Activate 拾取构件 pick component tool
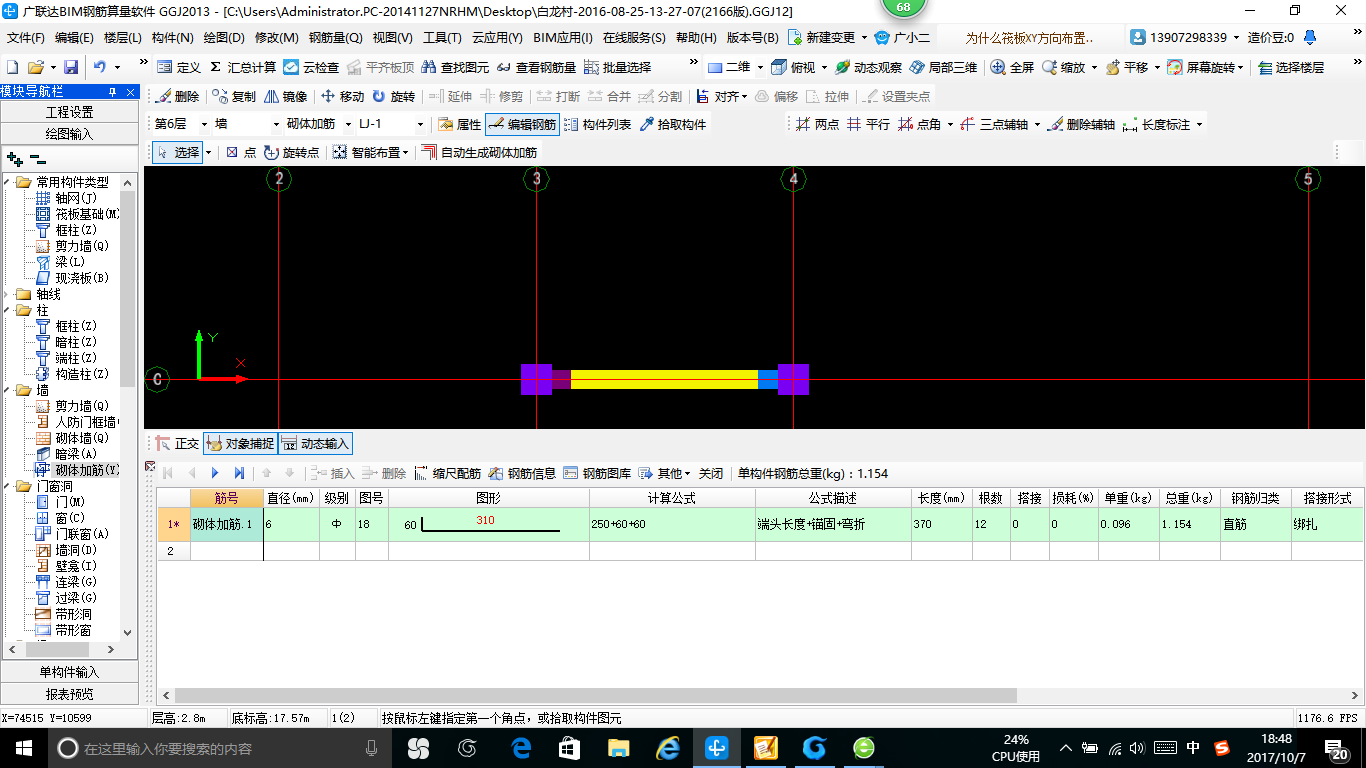The width and height of the screenshot is (1366, 768). click(673, 125)
